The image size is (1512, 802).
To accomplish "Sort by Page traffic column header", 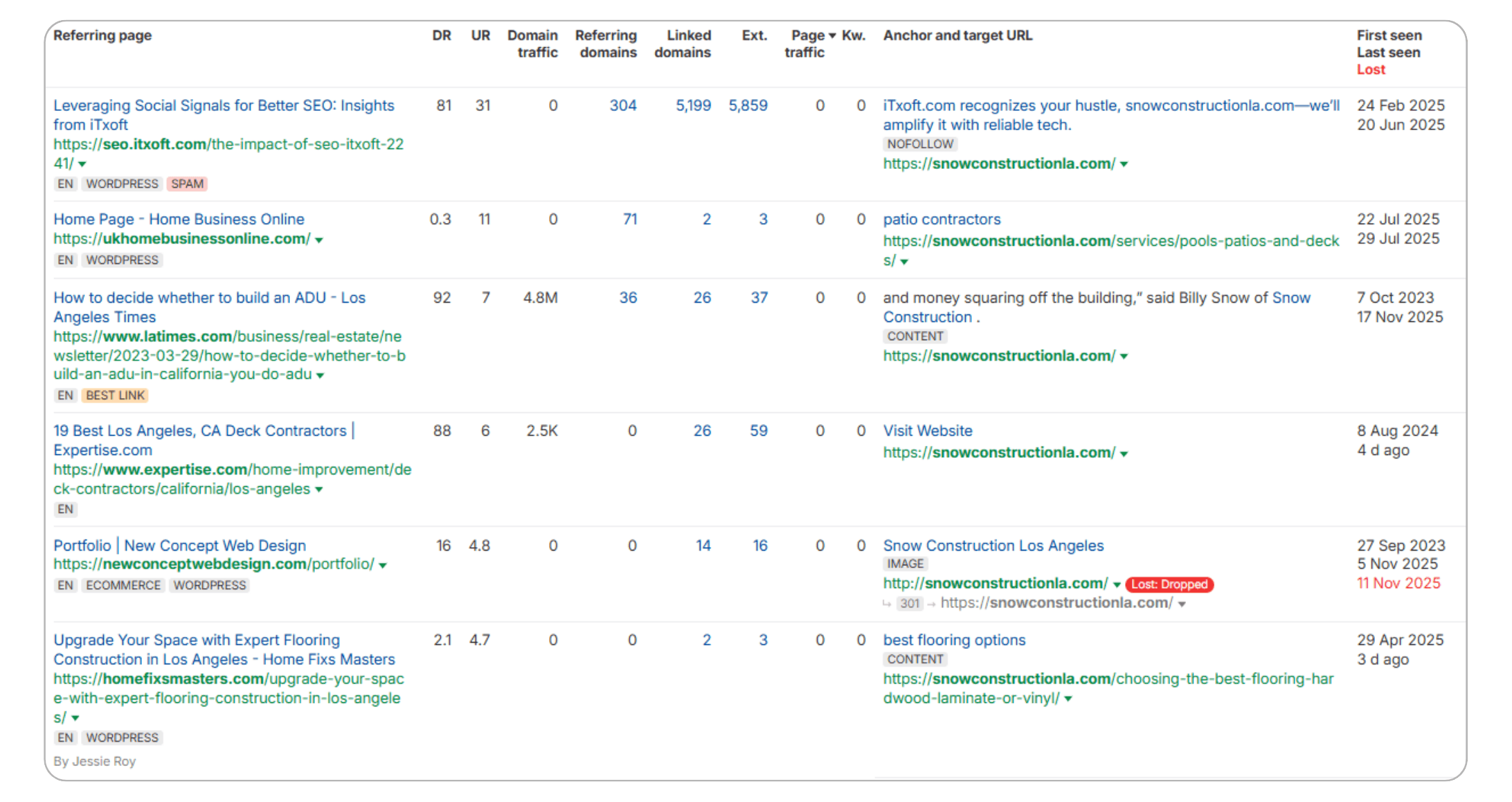I will [809, 43].
